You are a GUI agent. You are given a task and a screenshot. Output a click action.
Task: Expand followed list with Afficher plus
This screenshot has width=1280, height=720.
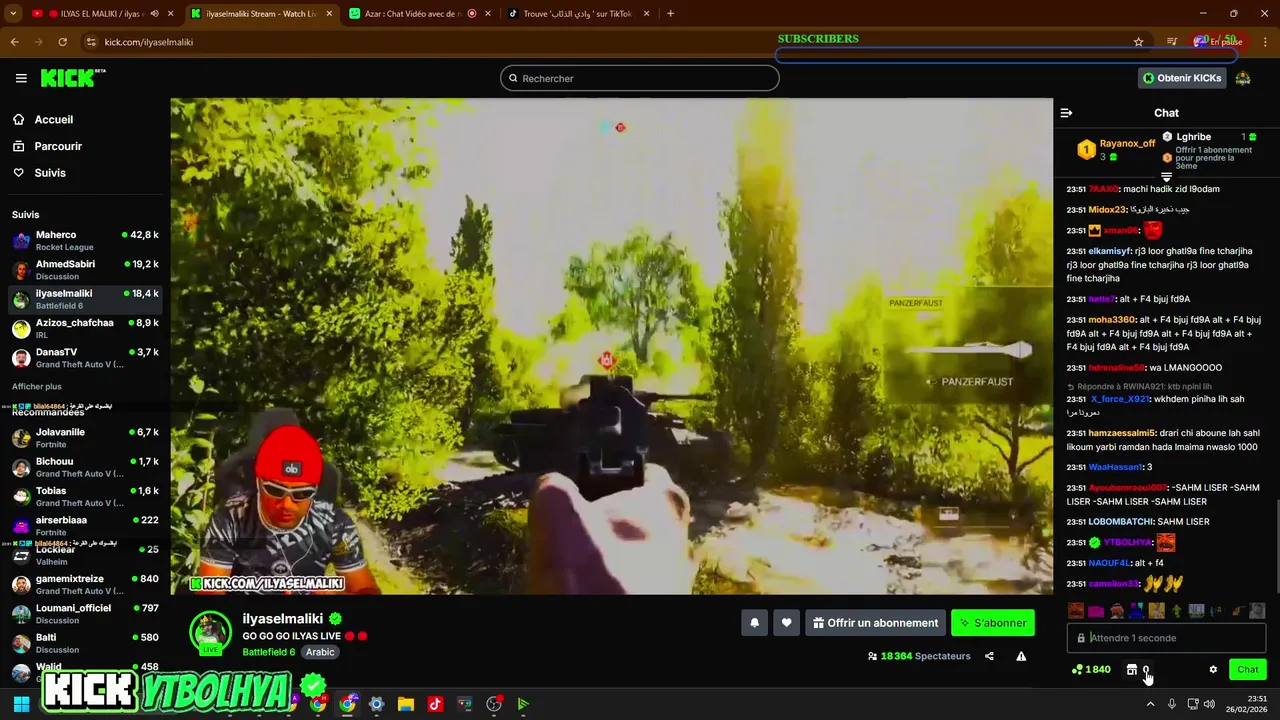click(37, 386)
